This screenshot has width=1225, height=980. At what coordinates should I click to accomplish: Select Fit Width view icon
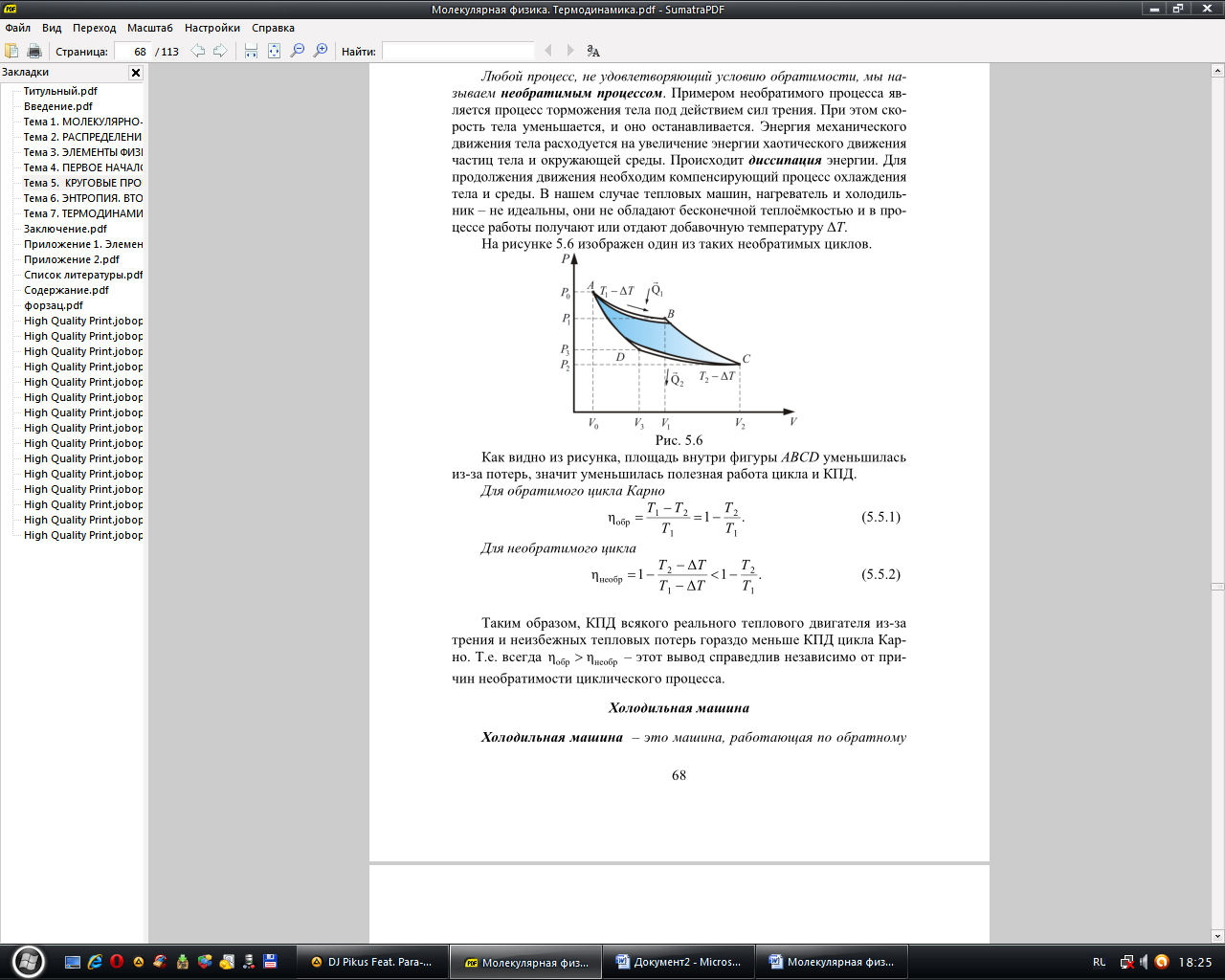point(251,51)
